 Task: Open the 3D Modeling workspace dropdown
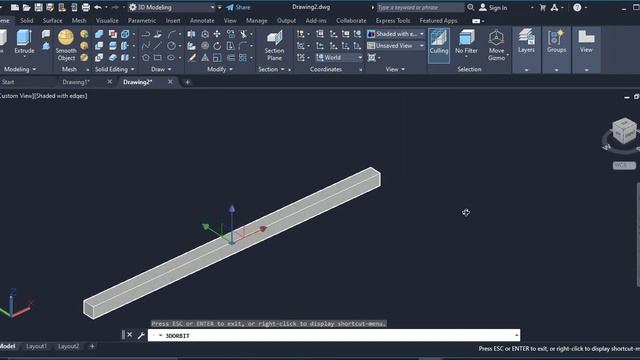pyautogui.click(x=171, y=7)
